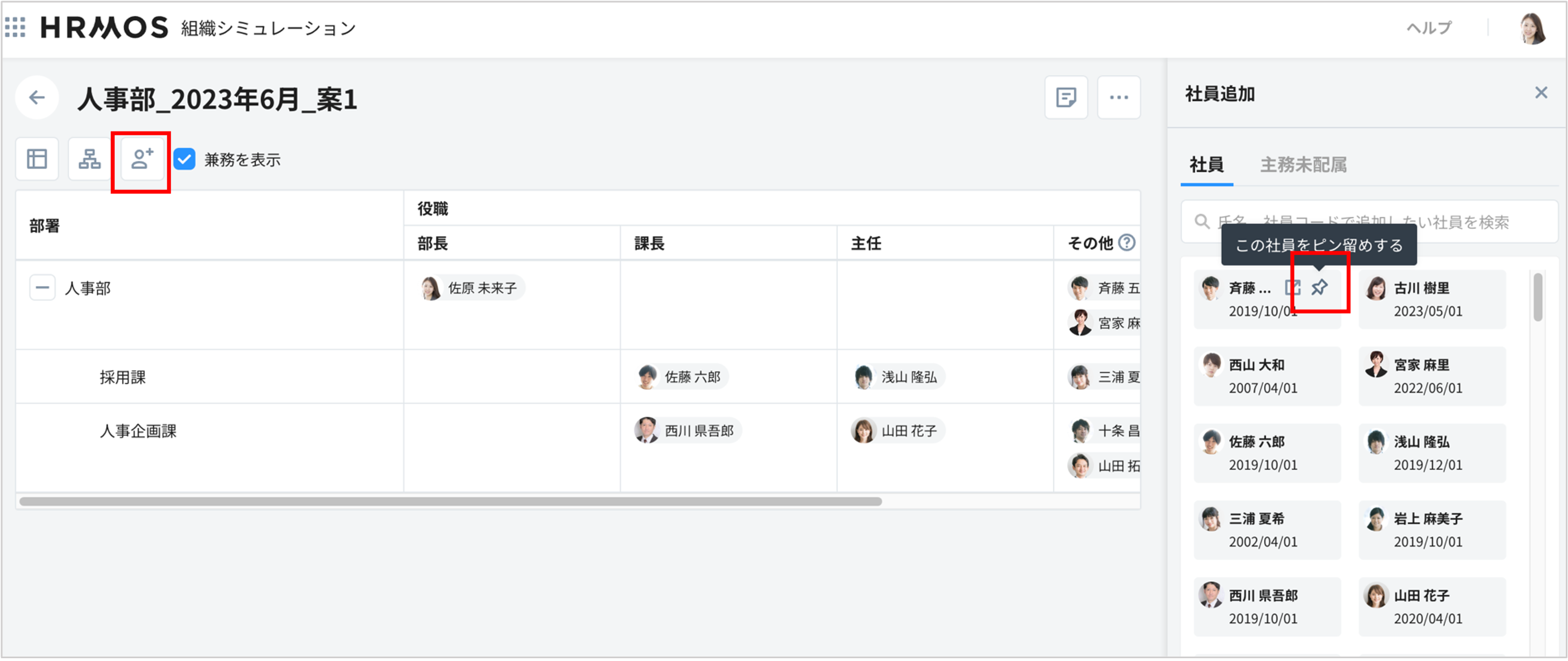
Task: Click the back arrow button
Action: (x=37, y=97)
